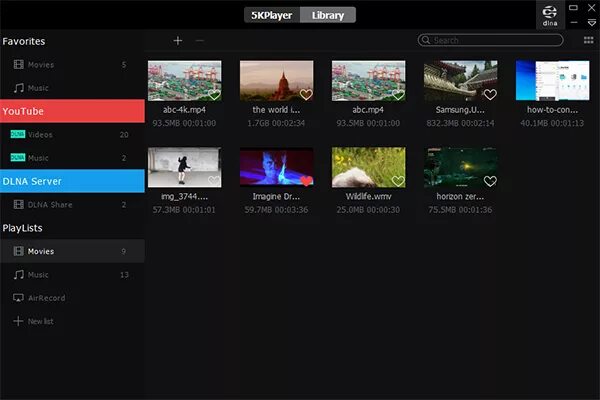Viewport: 600px width, 400px height.
Task: Click the horizon zer... file name
Action: [460, 196]
